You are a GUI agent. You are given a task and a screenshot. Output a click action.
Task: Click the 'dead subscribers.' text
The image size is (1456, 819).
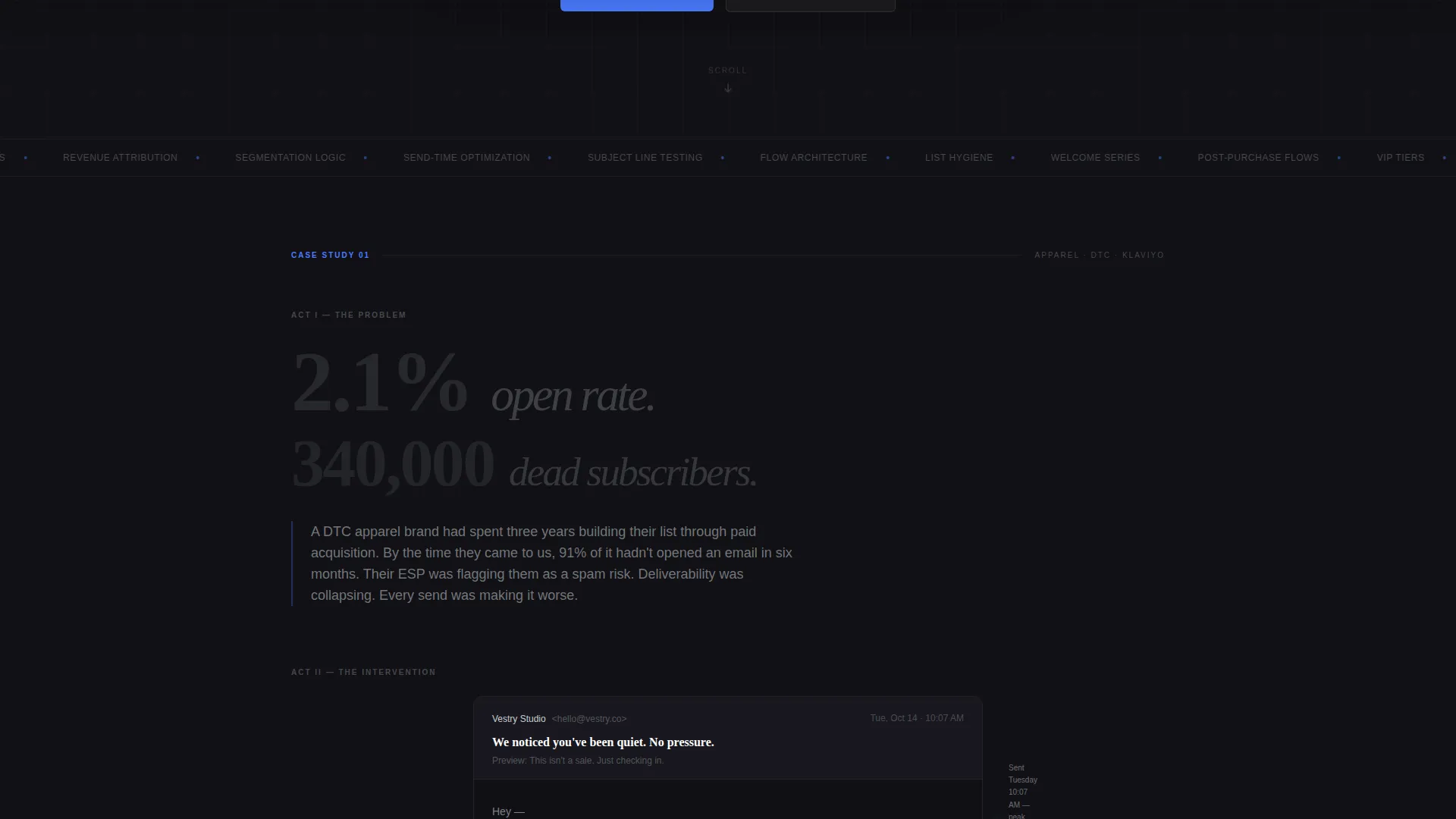(x=632, y=473)
